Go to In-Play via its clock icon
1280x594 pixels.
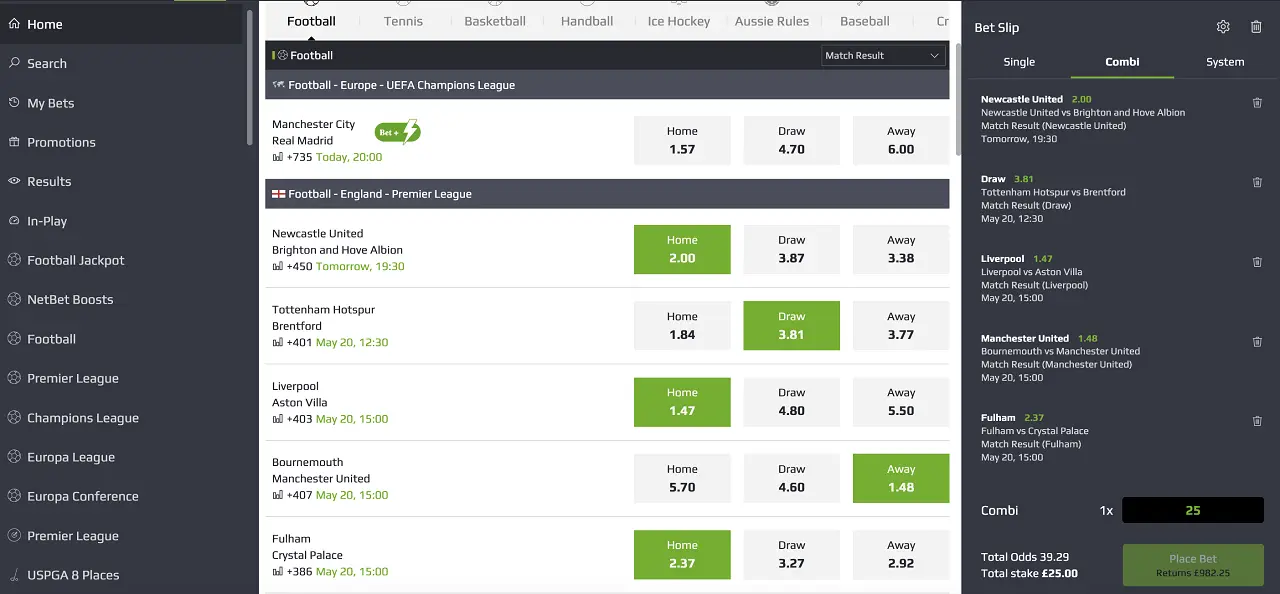pyautogui.click(x=14, y=221)
